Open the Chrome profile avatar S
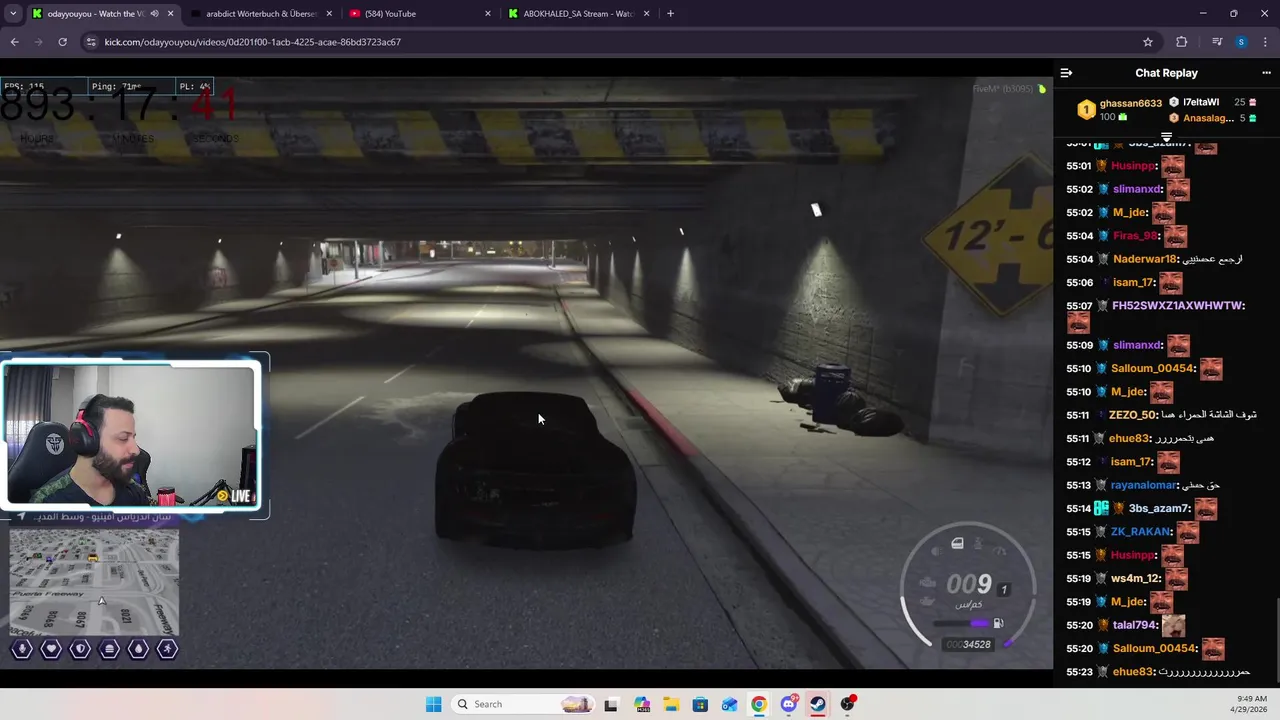The image size is (1280, 720). point(1241,42)
